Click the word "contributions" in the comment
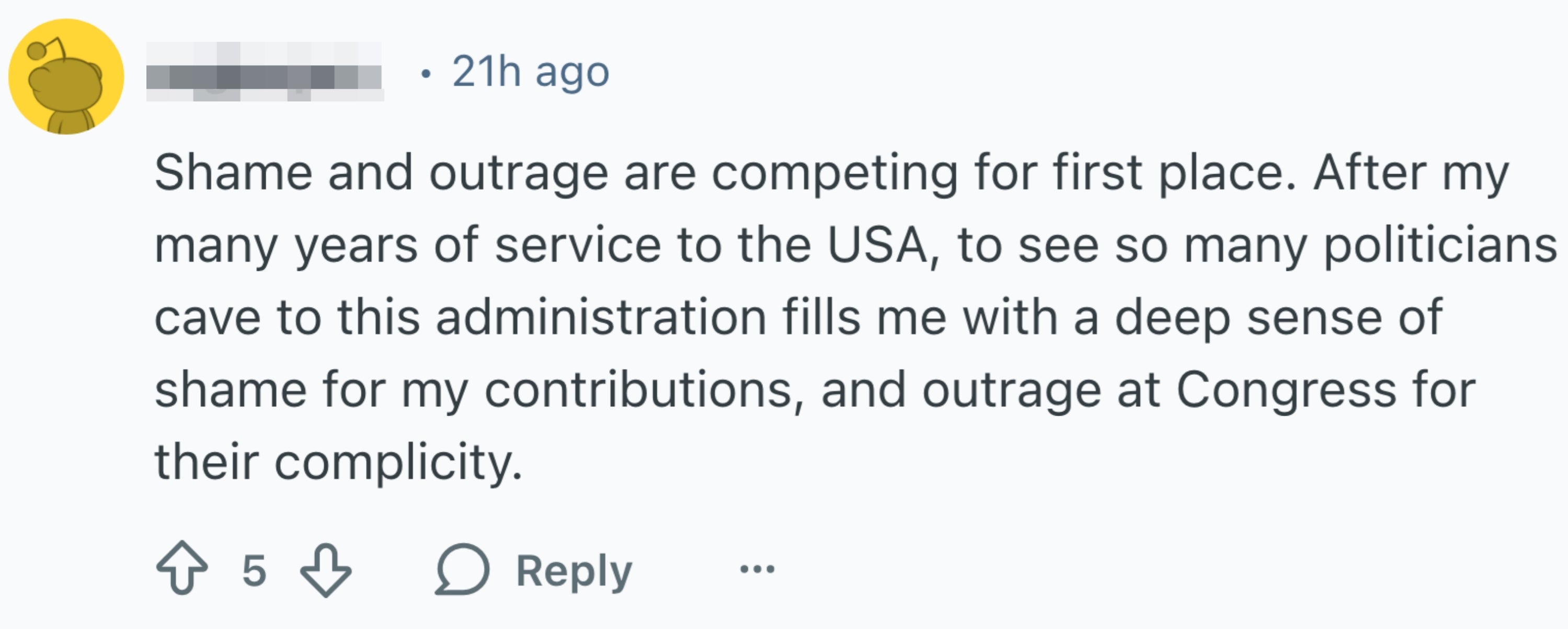Image resolution: width=1568 pixels, height=629 pixels. [639, 390]
